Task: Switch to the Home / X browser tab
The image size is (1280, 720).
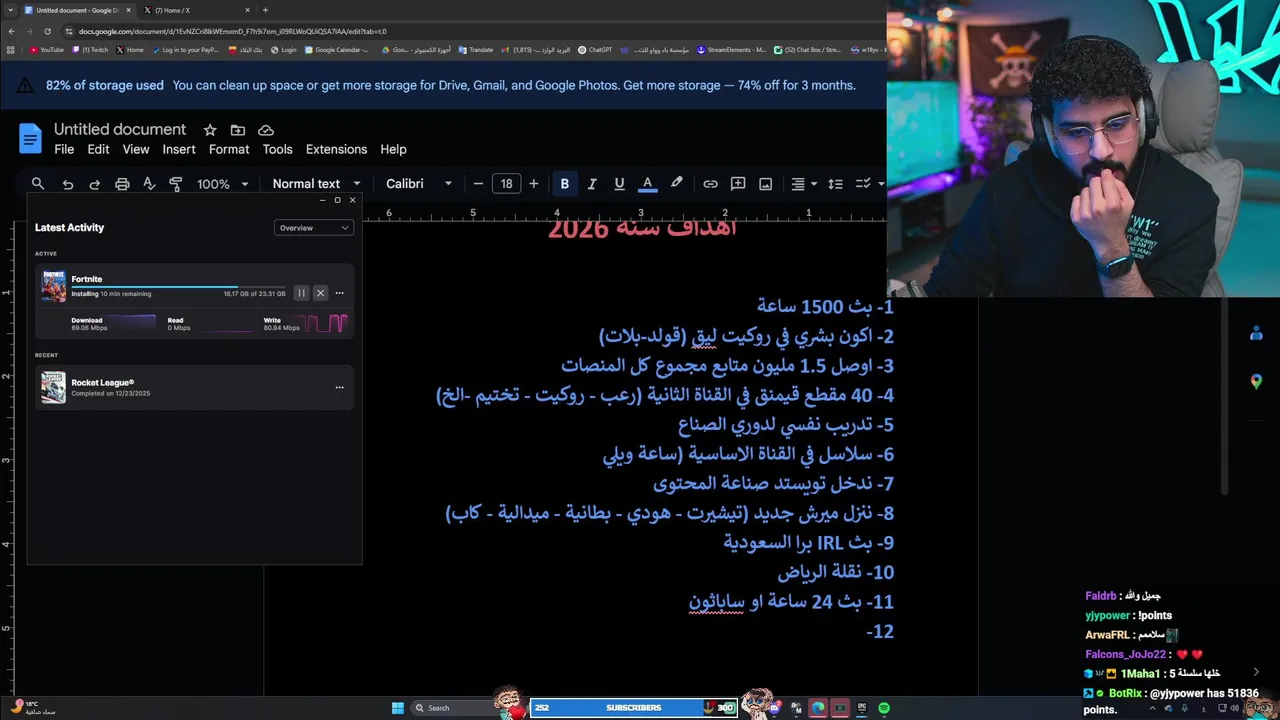Action: pos(196,10)
